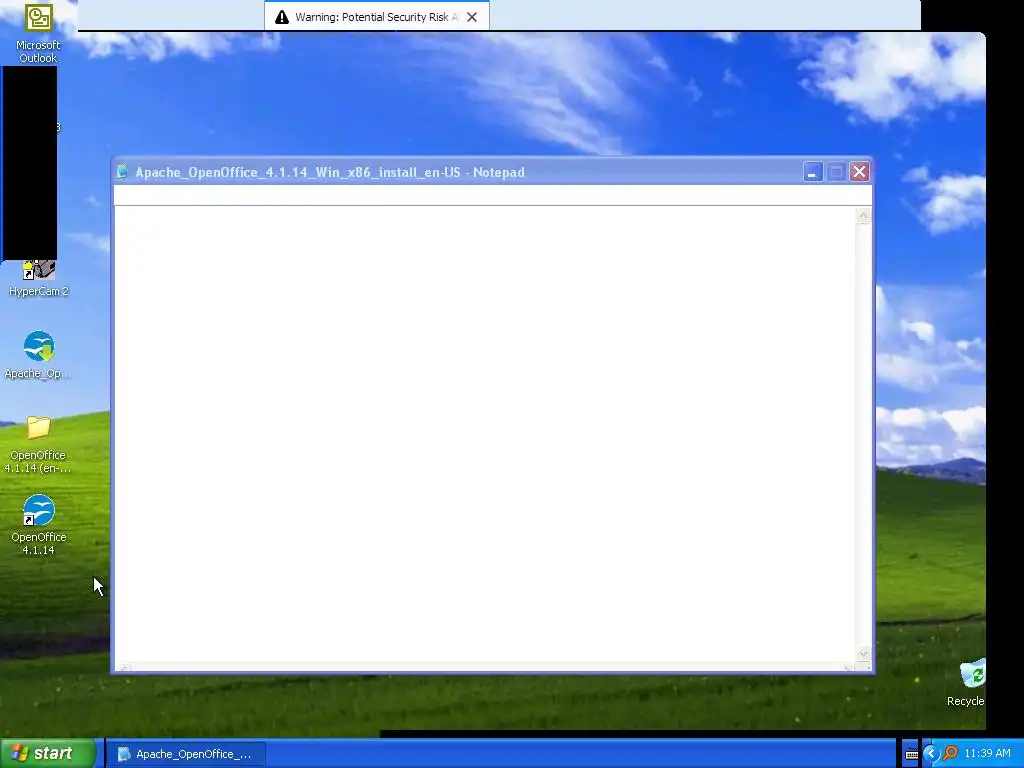Open the Start menu
This screenshot has height=768, width=1024.
point(48,753)
